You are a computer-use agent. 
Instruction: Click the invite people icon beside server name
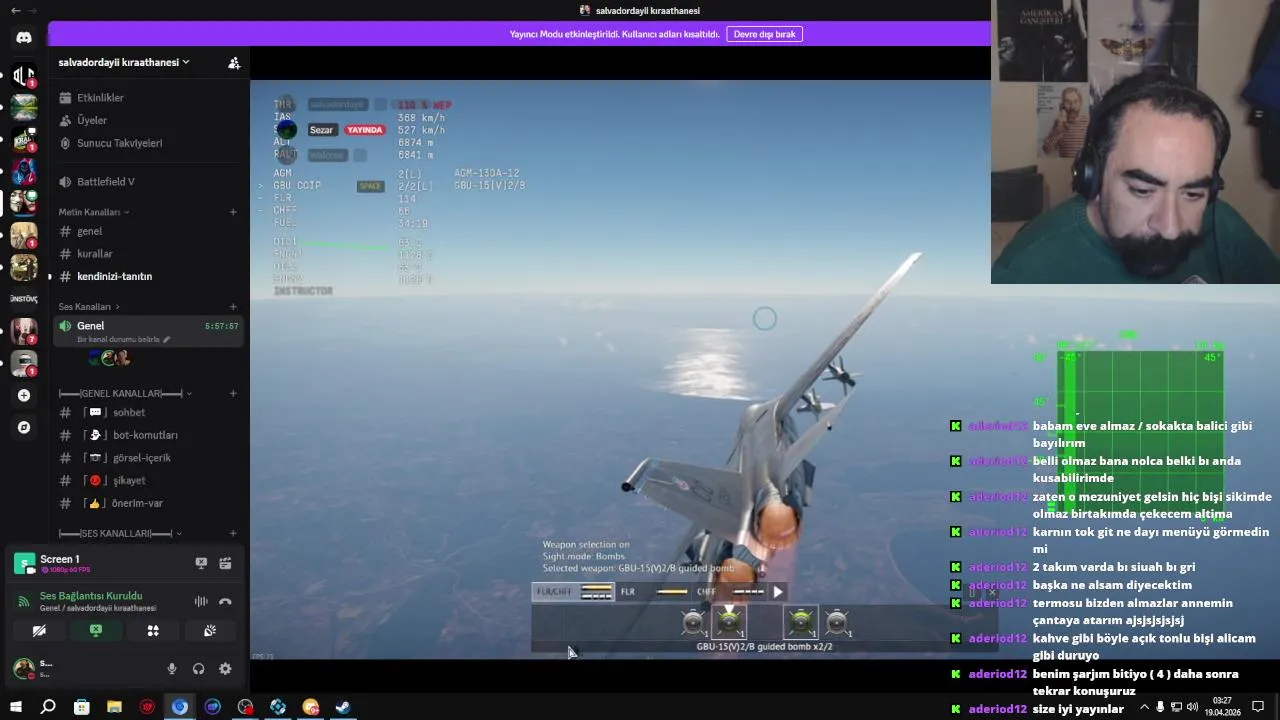click(234, 62)
